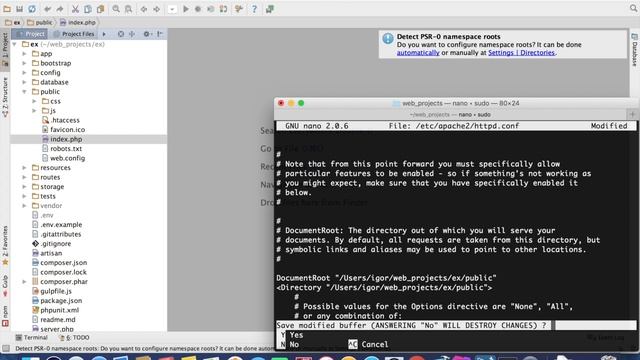
Task: Collapse the public folder
Action: [x=24, y=91]
